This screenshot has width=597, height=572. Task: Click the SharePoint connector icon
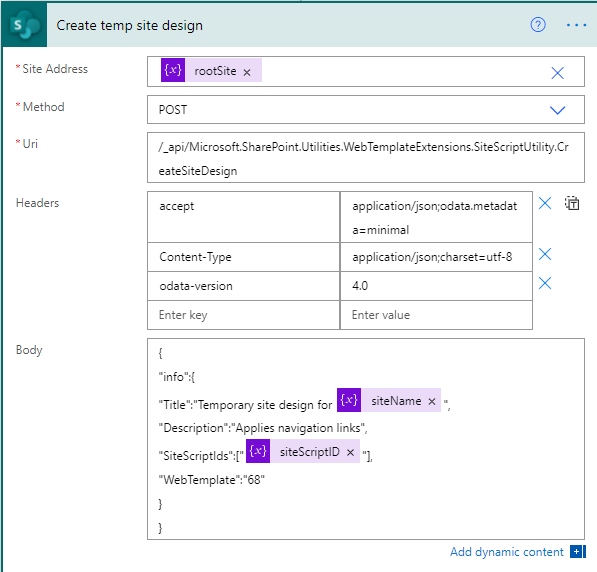tap(25, 25)
